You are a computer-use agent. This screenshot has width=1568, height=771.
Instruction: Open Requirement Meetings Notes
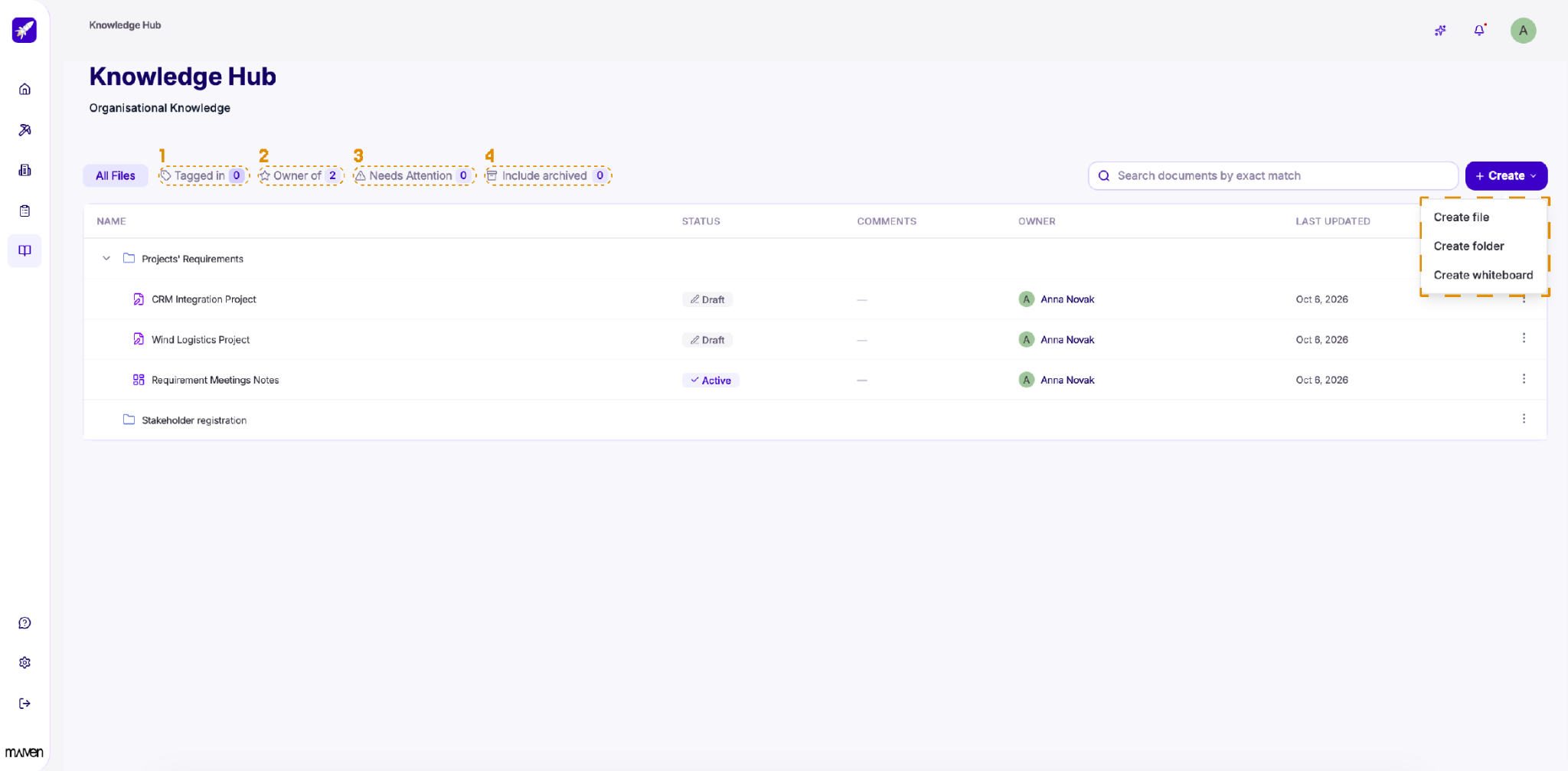click(215, 380)
